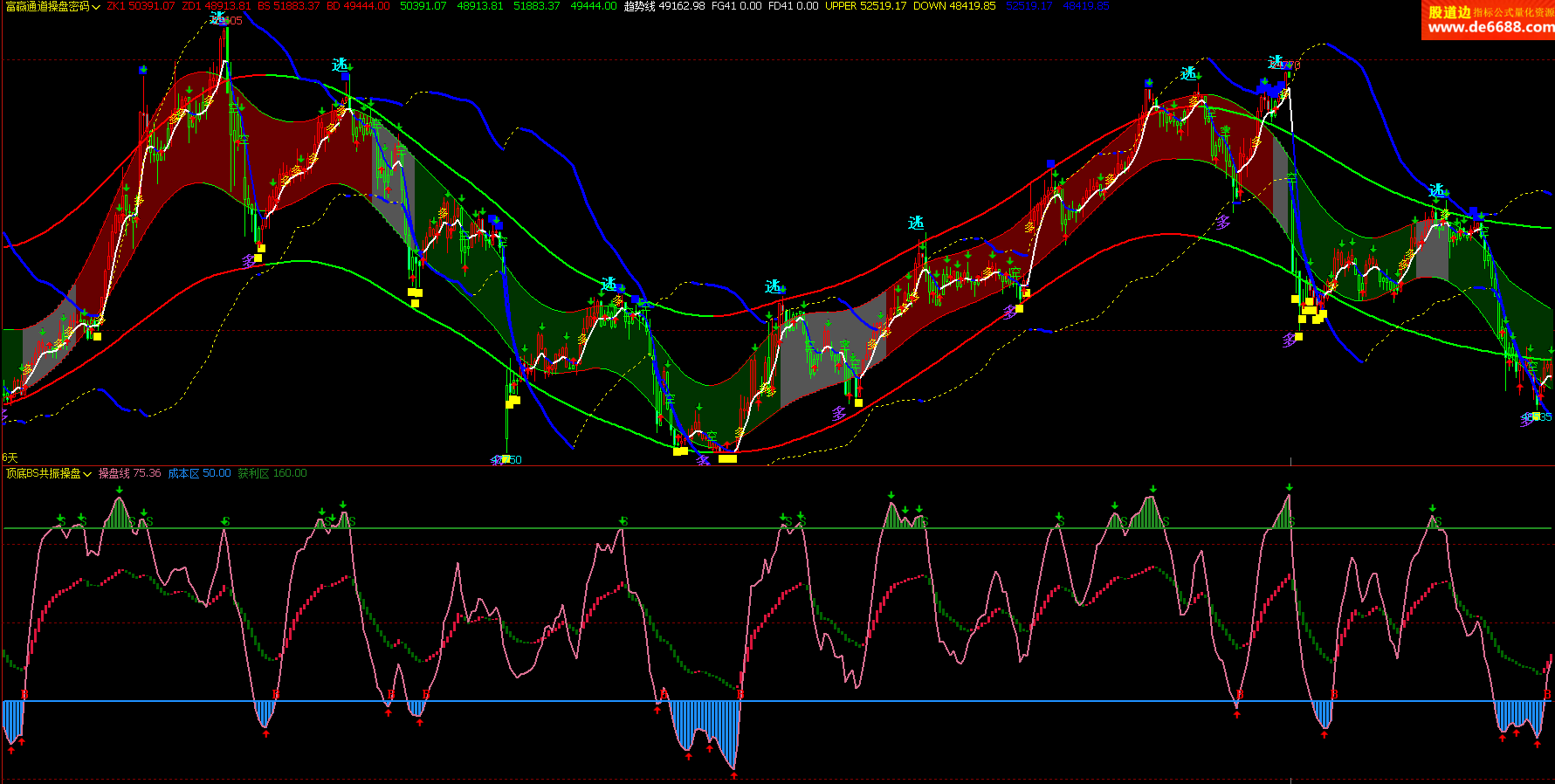Select the green 获利区 160.00 legend

[x=272, y=473]
